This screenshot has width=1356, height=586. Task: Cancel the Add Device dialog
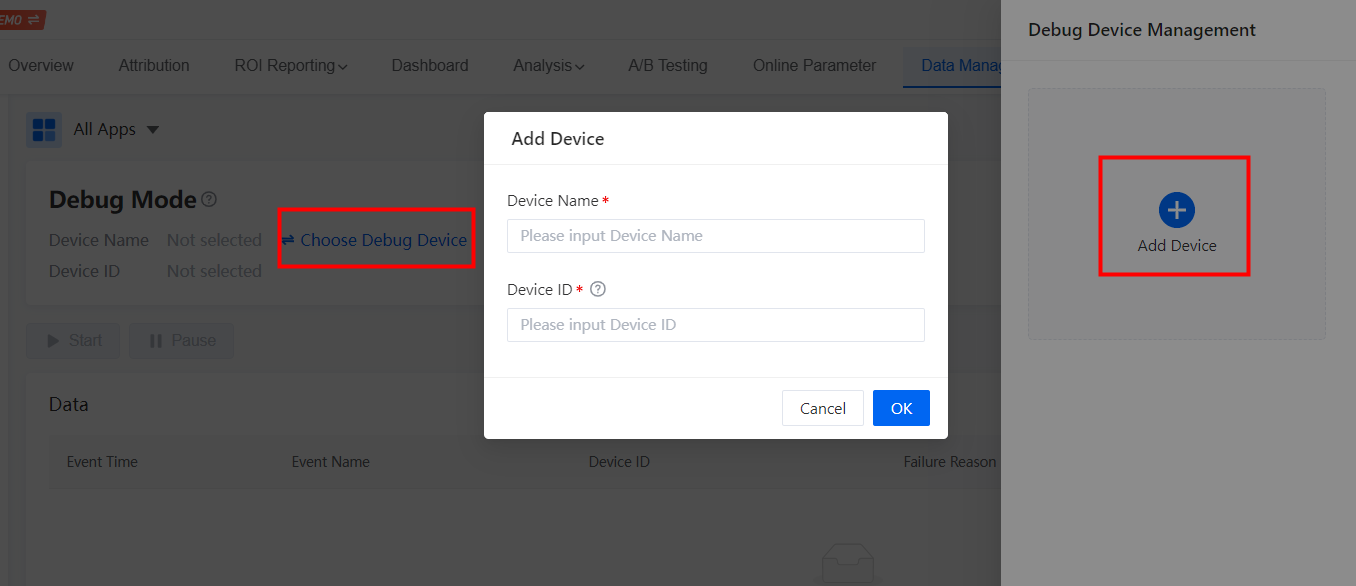click(x=822, y=408)
